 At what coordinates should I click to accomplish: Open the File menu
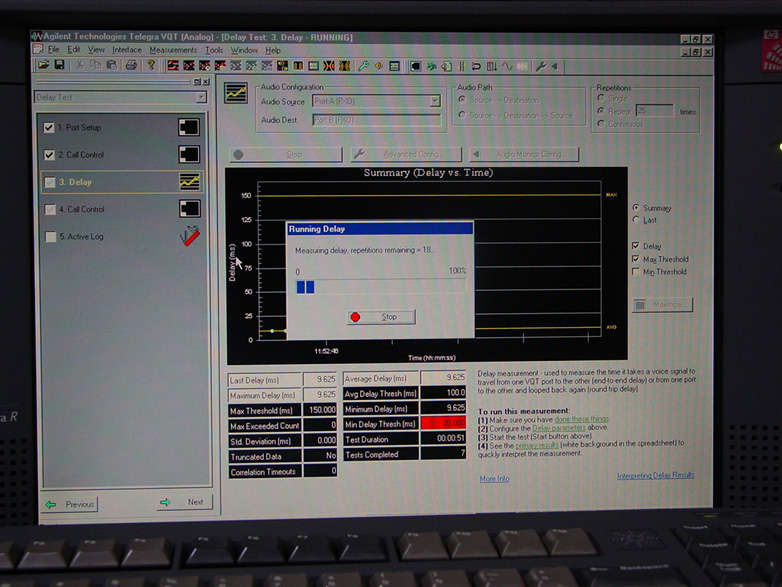tap(53, 49)
